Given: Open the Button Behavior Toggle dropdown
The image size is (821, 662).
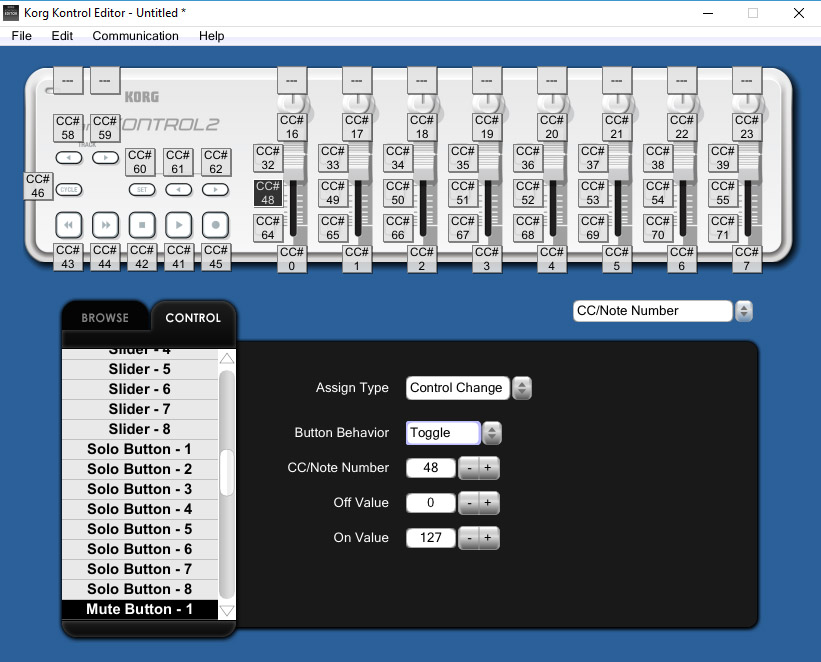Looking at the screenshot, I should (443, 433).
